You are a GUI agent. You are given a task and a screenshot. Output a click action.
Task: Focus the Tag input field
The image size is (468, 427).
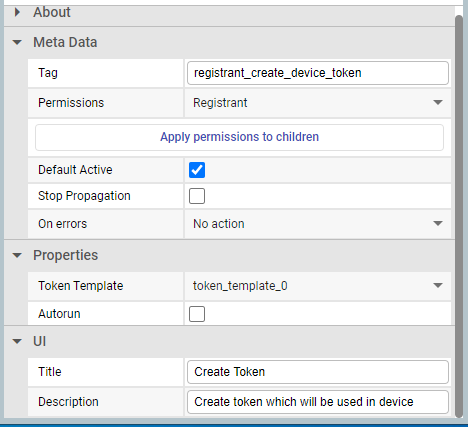point(318,73)
